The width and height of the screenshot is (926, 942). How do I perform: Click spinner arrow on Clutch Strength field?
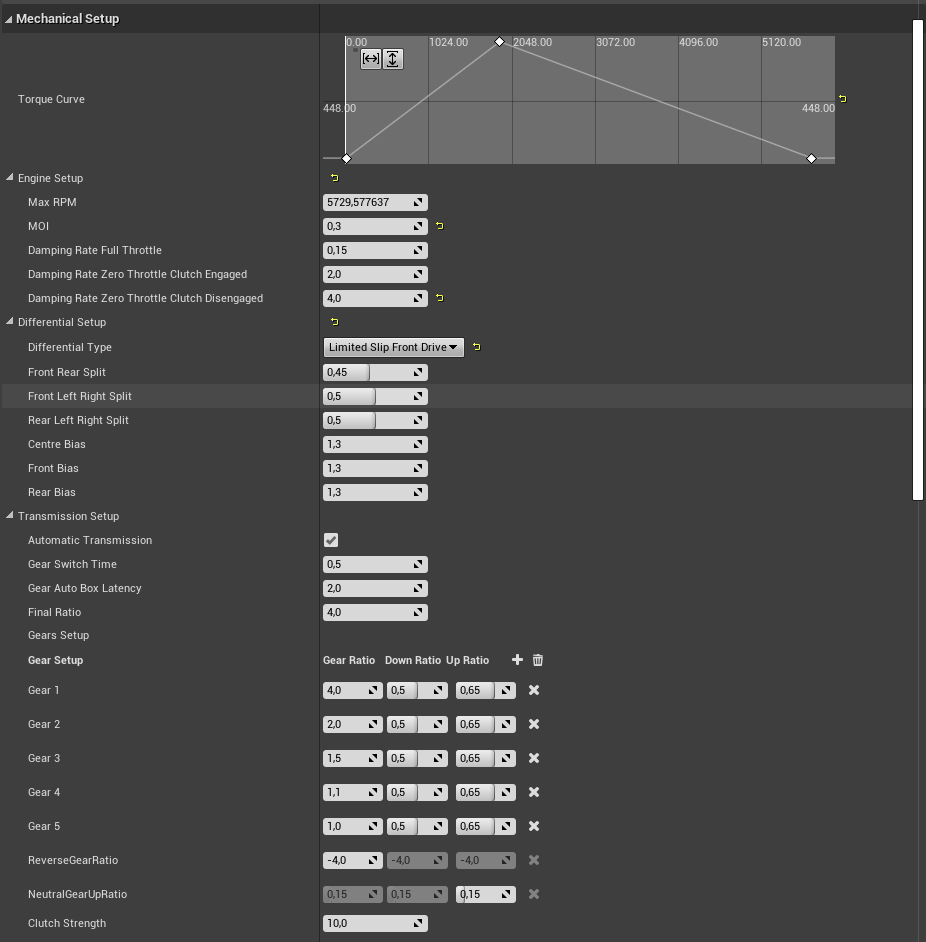(418, 923)
